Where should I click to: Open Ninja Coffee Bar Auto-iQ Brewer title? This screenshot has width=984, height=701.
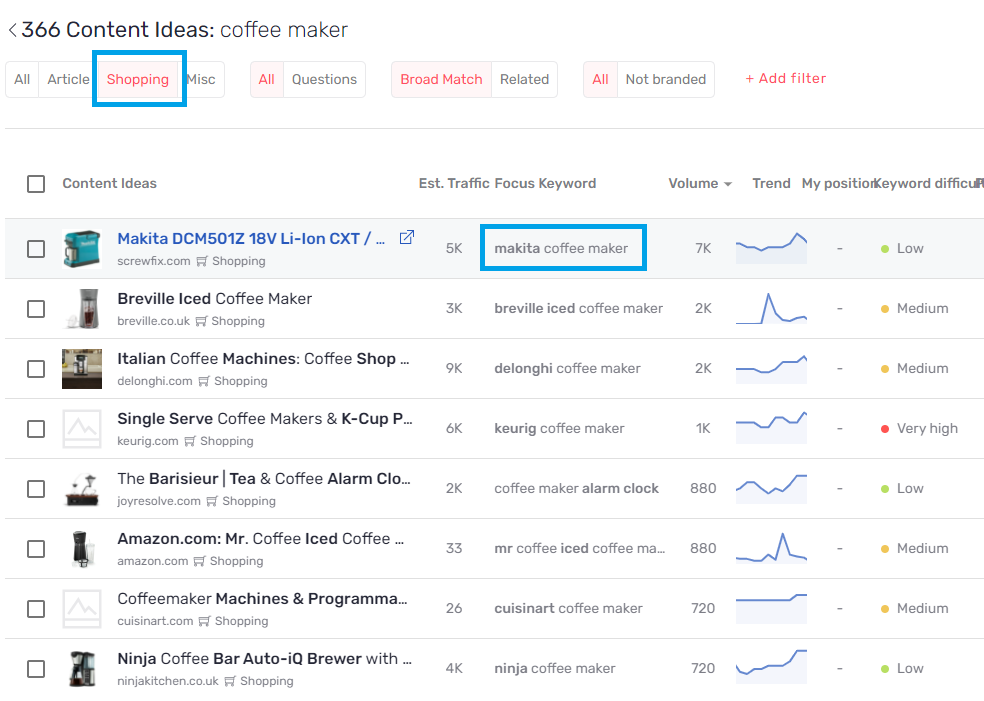click(x=264, y=658)
